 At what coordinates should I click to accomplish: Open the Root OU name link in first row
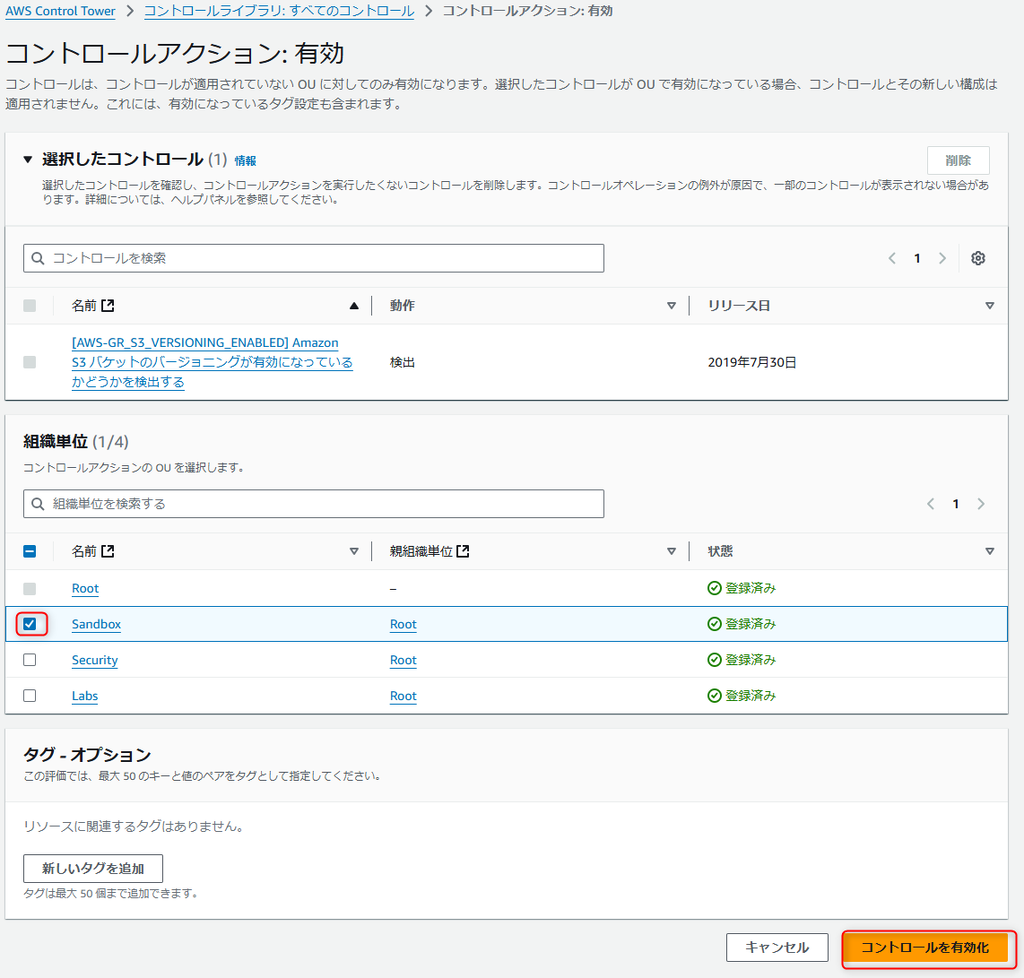pyautogui.click(x=85, y=589)
